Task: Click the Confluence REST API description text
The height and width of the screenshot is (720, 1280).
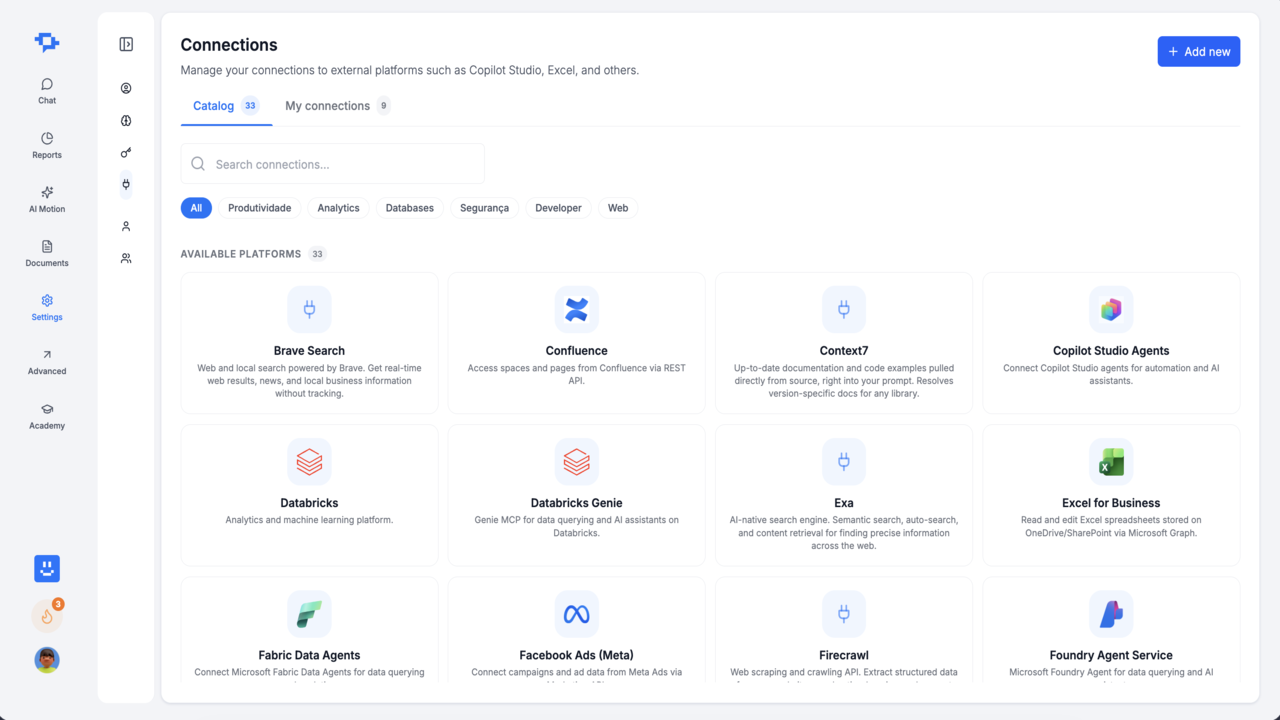Action: (x=577, y=374)
